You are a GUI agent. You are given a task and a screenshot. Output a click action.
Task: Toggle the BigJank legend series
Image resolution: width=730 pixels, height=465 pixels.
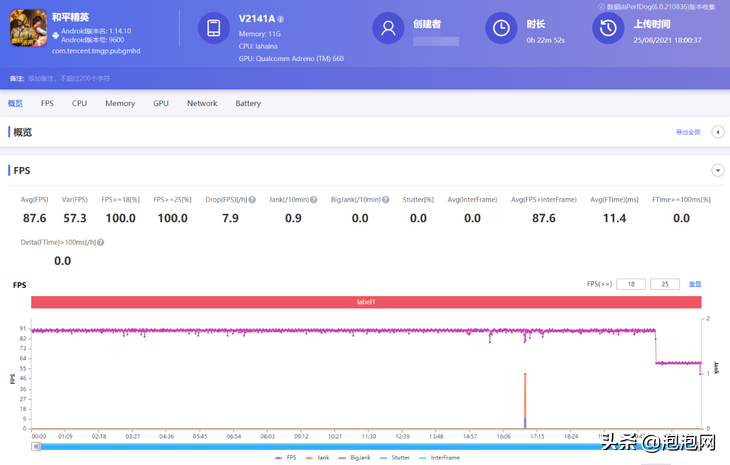tap(354, 458)
